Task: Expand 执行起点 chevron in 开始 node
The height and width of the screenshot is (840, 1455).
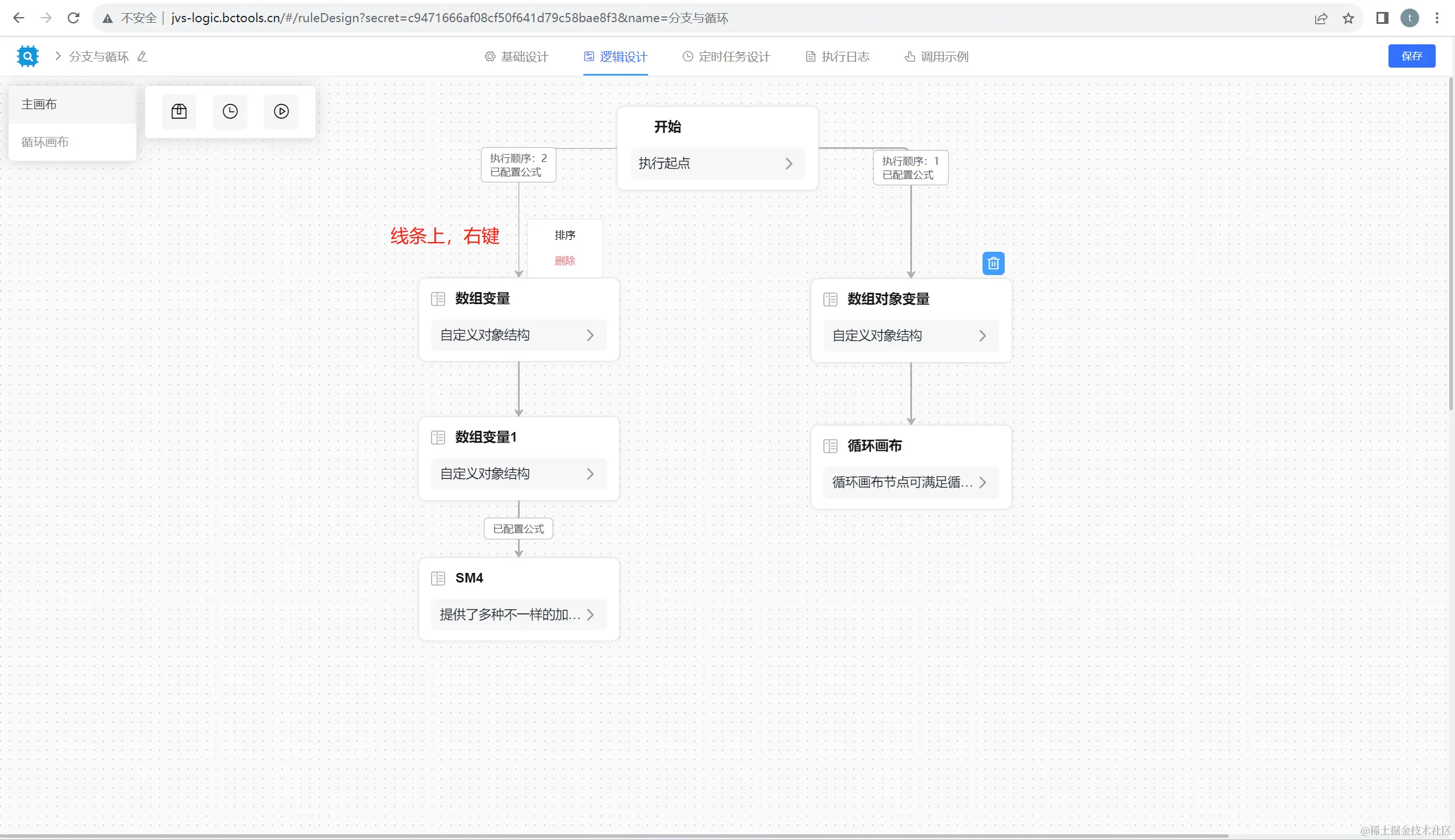Action: click(x=789, y=164)
